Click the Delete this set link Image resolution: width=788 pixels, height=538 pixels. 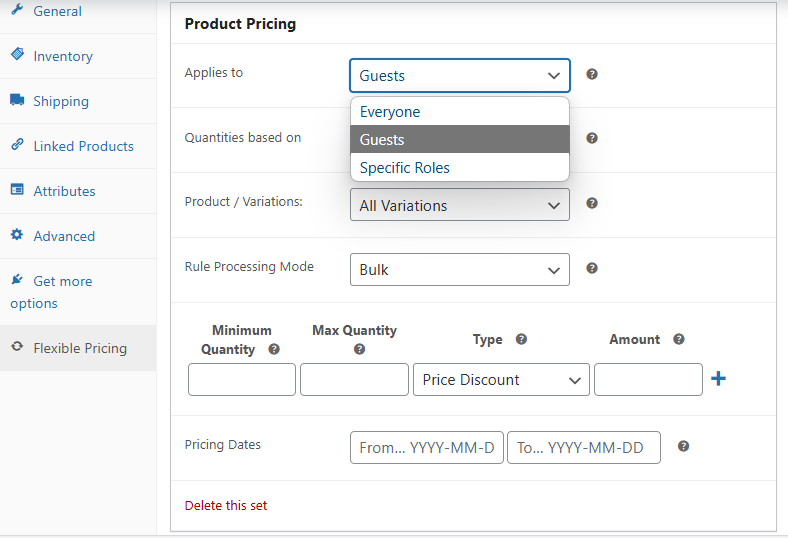point(226,506)
